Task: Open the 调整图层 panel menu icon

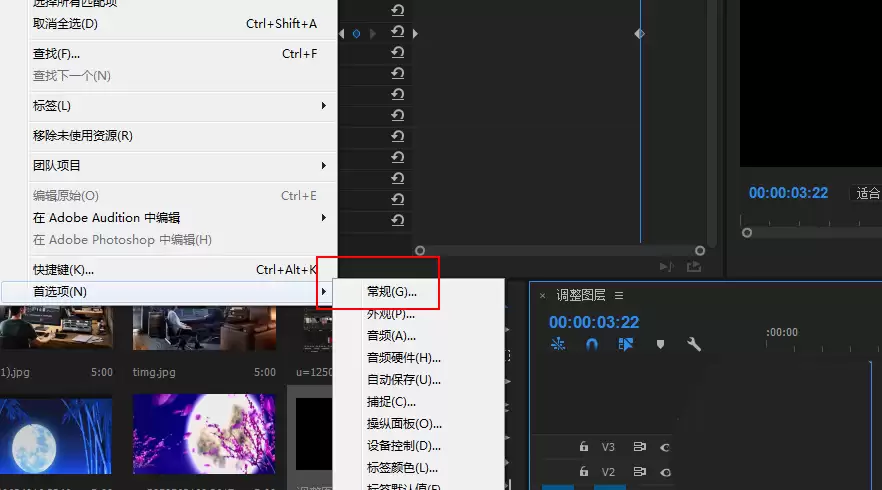Action: [x=619, y=295]
